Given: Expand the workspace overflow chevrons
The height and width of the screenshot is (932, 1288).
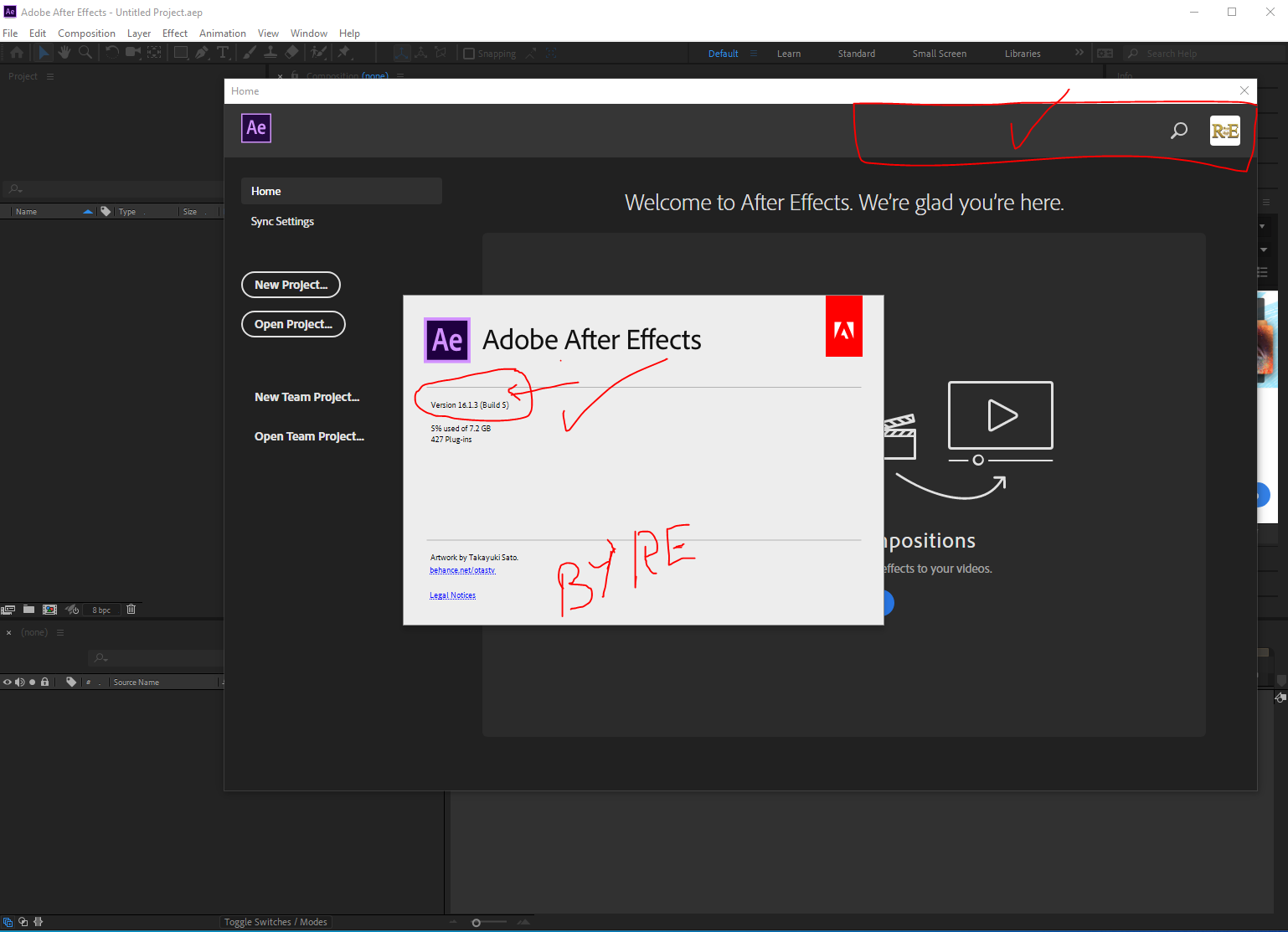Looking at the screenshot, I should pyautogui.click(x=1079, y=53).
